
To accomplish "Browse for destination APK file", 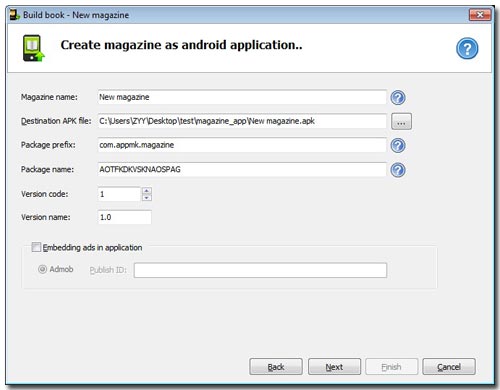I will coord(401,121).
